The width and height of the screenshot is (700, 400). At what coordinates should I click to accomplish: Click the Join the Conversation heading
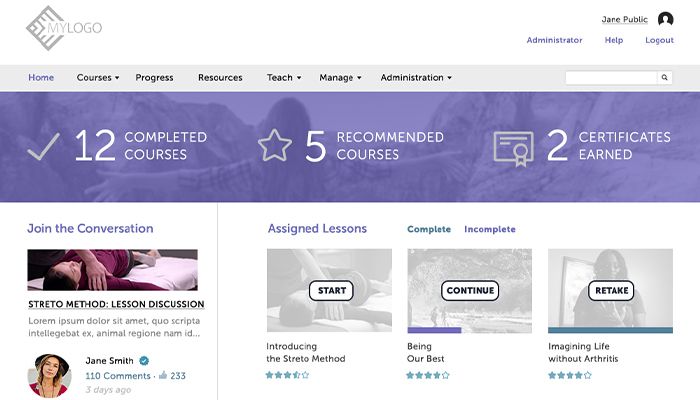(x=90, y=229)
